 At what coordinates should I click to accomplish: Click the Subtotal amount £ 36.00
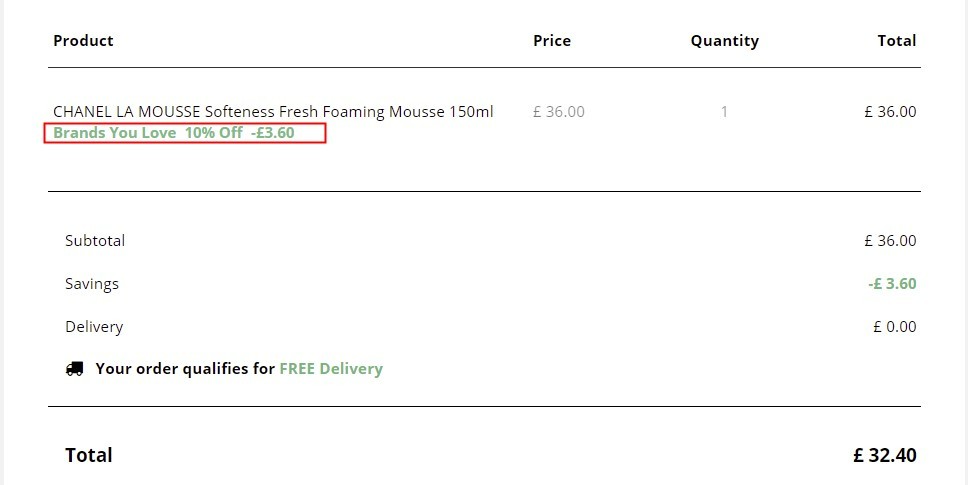pyautogui.click(x=890, y=241)
